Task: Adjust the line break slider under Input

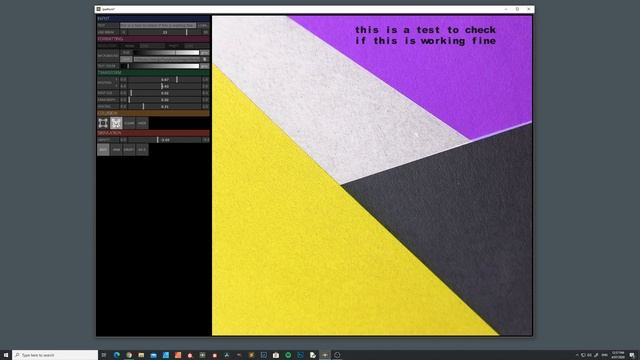Action: click(x=164, y=32)
